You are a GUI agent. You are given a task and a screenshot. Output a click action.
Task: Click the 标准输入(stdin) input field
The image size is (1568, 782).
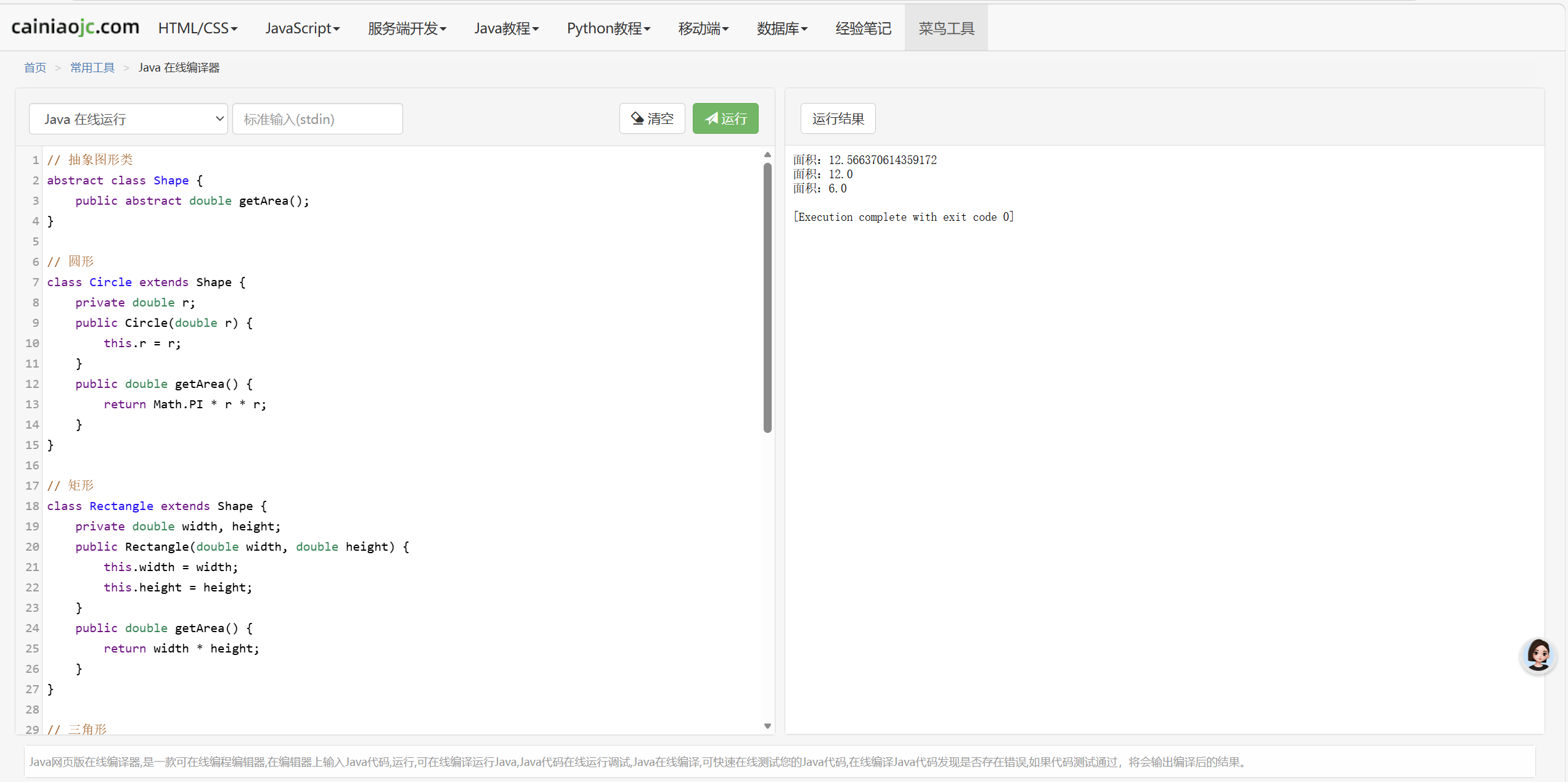tap(317, 119)
